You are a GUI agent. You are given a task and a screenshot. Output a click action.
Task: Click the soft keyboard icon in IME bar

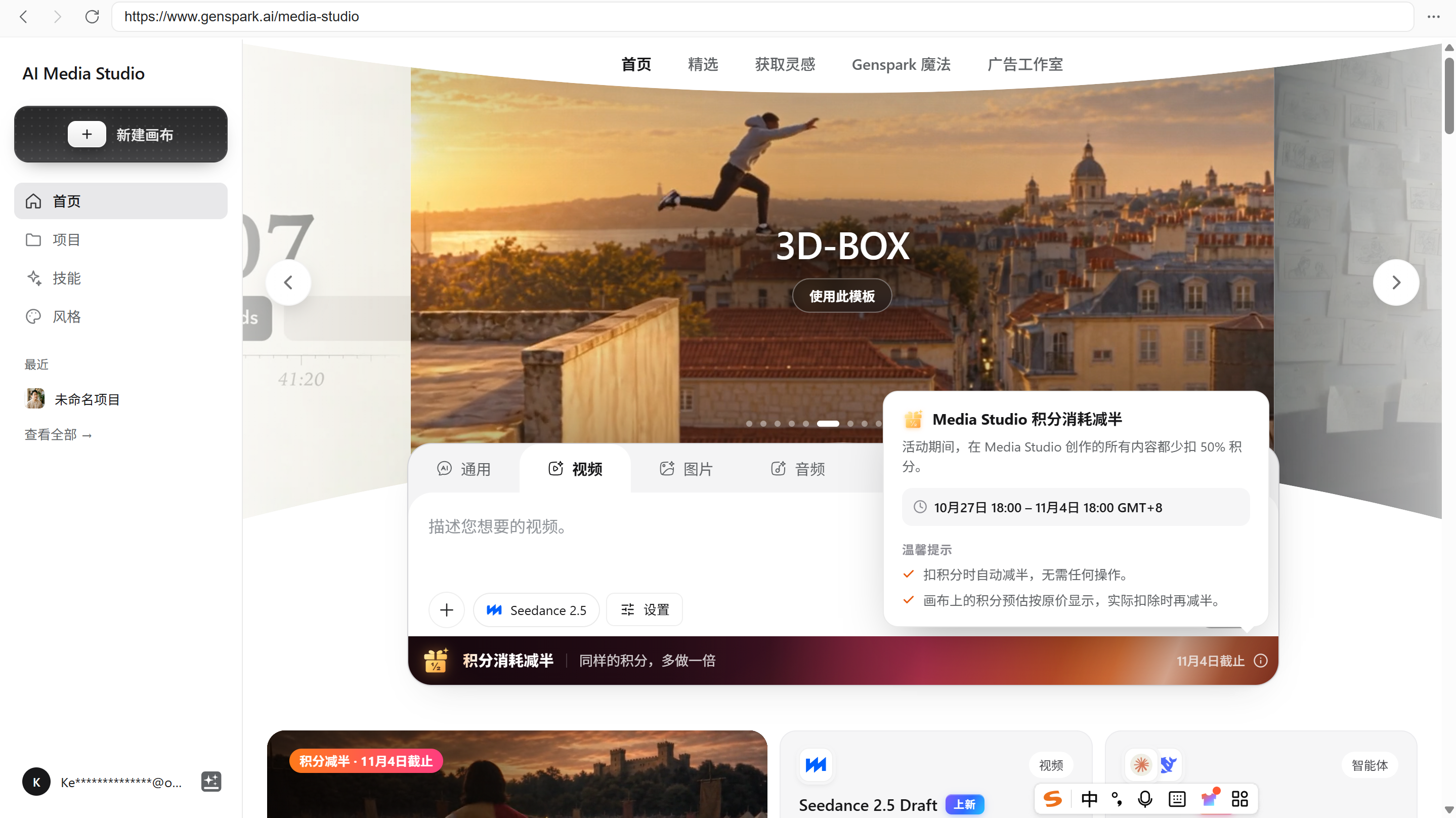[1177, 799]
